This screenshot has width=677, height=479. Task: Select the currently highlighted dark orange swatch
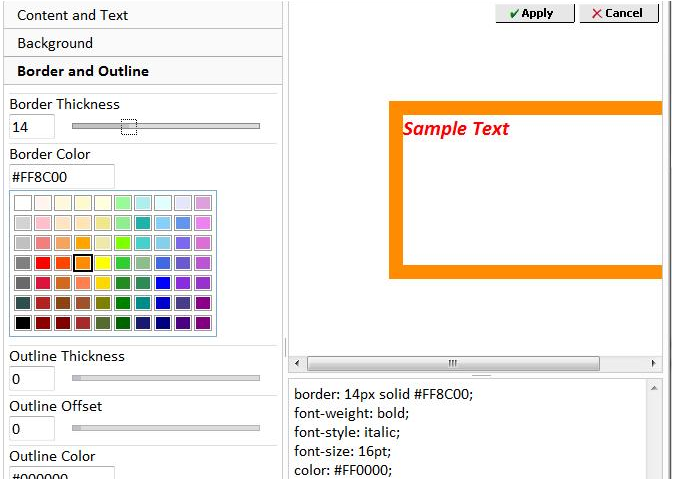click(x=83, y=263)
